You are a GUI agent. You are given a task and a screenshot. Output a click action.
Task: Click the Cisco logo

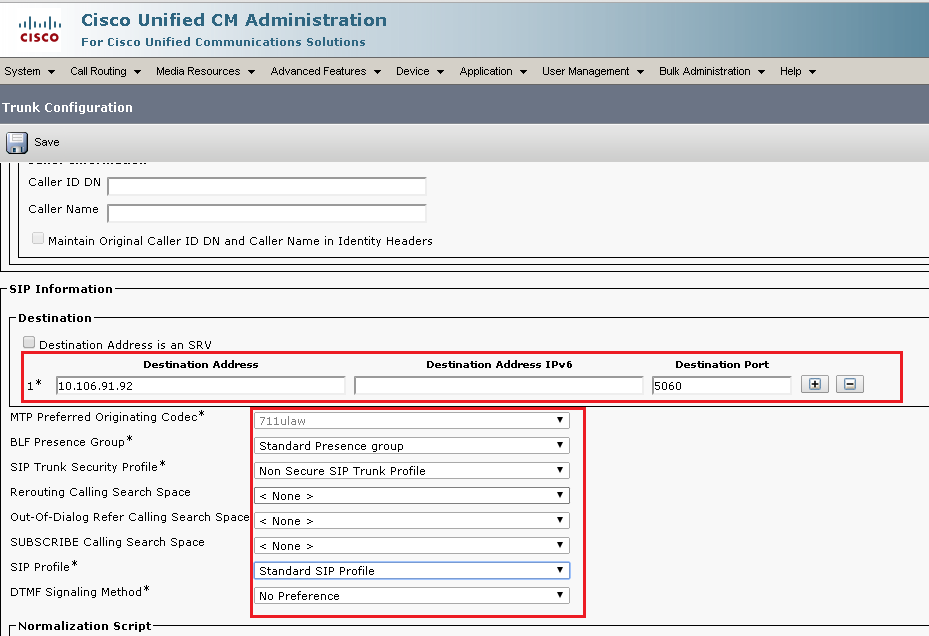(39, 30)
